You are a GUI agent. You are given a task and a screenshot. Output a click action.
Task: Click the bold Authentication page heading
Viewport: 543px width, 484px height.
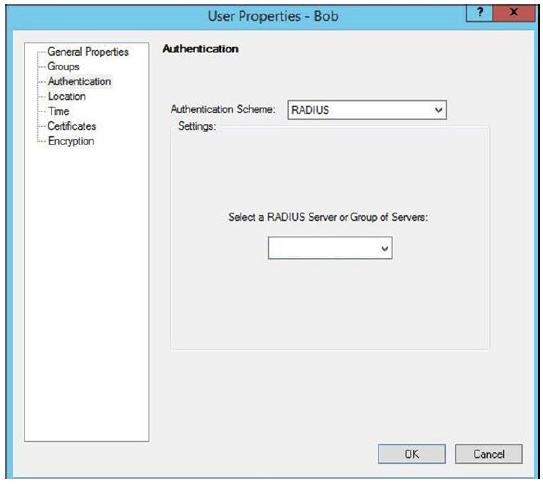(x=201, y=49)
